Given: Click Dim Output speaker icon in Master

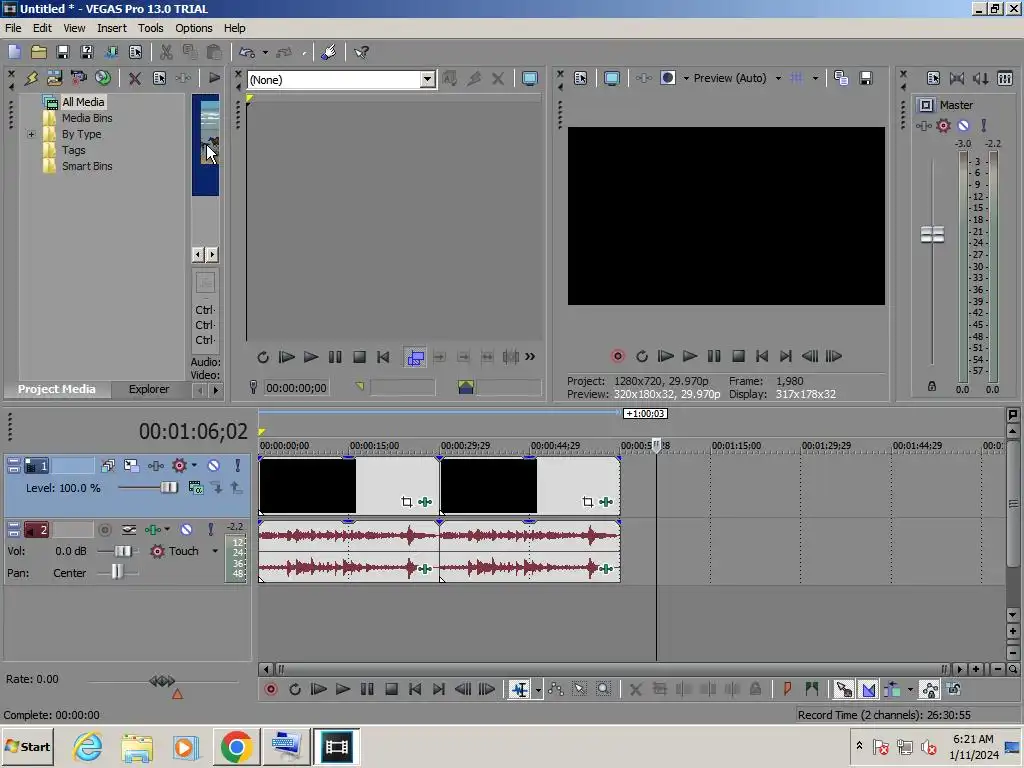Looking at the screenshot, I should (980, 78).
